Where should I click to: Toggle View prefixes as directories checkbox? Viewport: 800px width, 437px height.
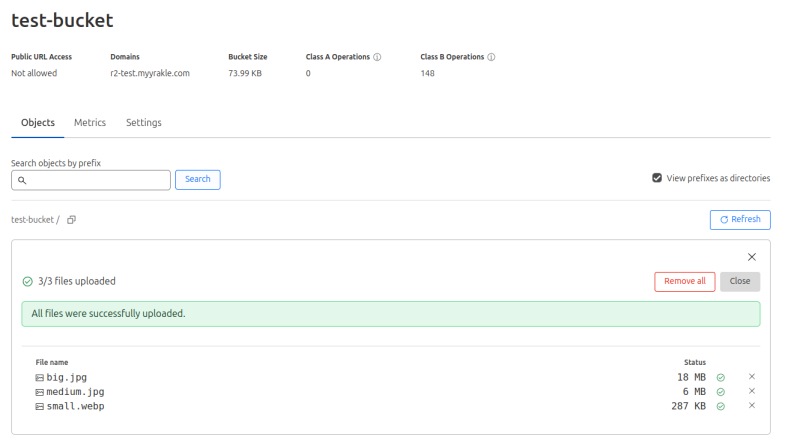(657, 178)
